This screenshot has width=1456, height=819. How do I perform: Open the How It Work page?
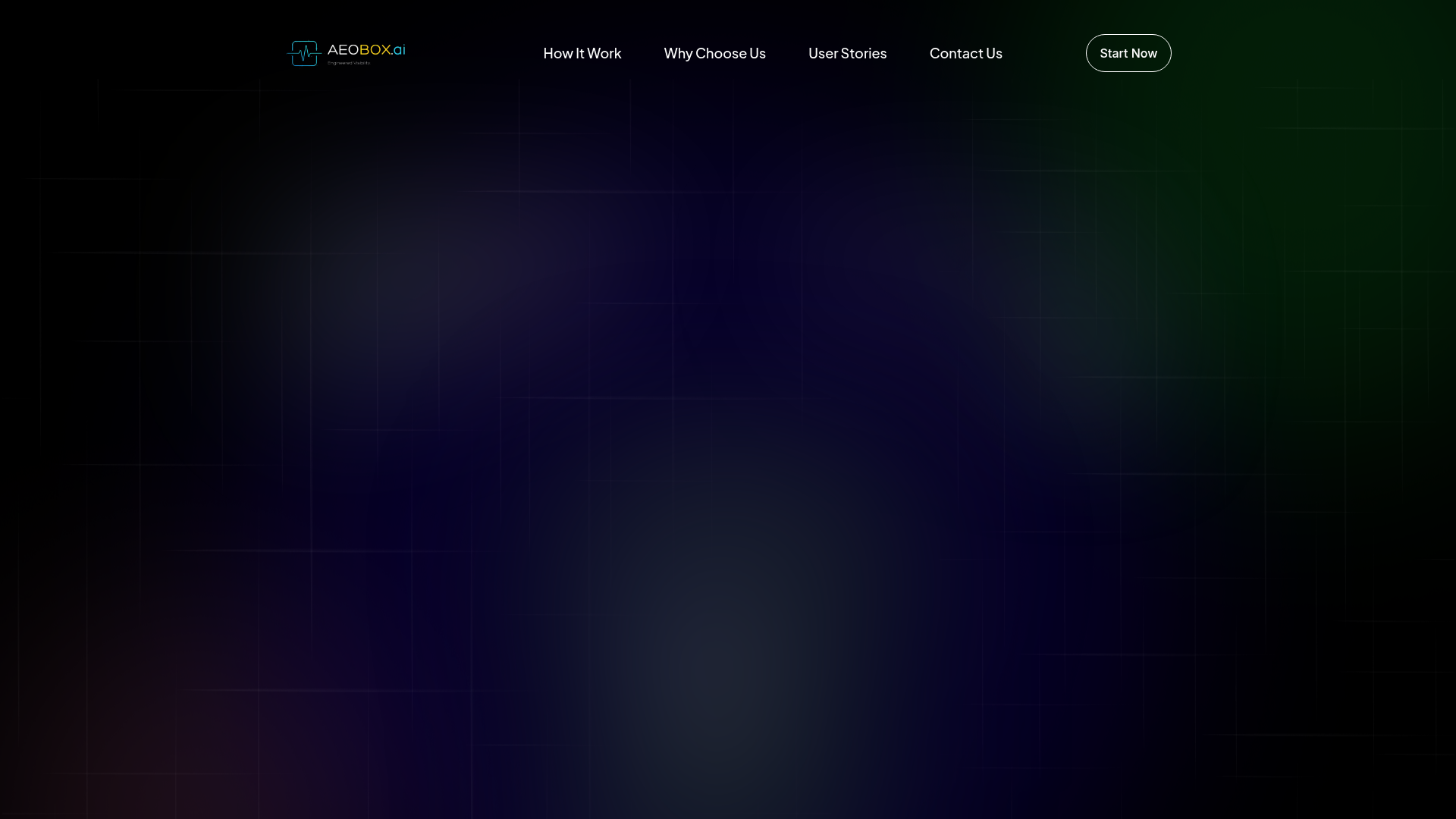582,53
